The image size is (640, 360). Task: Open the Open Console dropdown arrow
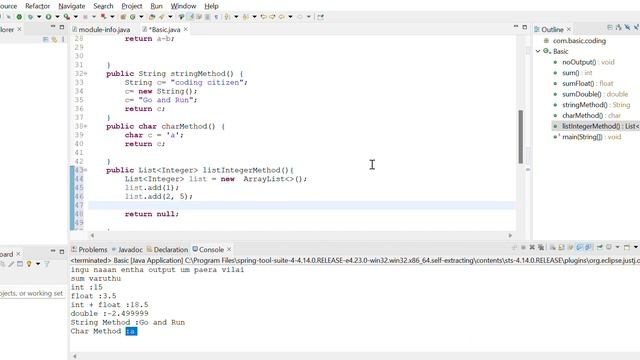[636, 247]
